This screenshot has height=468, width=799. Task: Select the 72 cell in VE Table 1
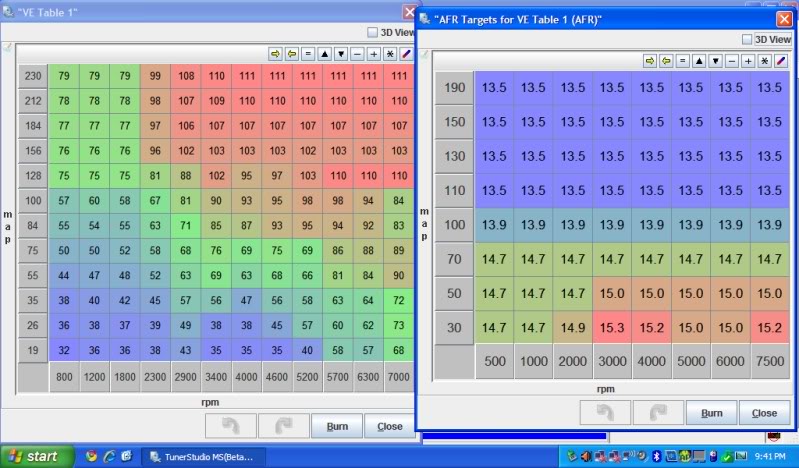tap(398, 300)
